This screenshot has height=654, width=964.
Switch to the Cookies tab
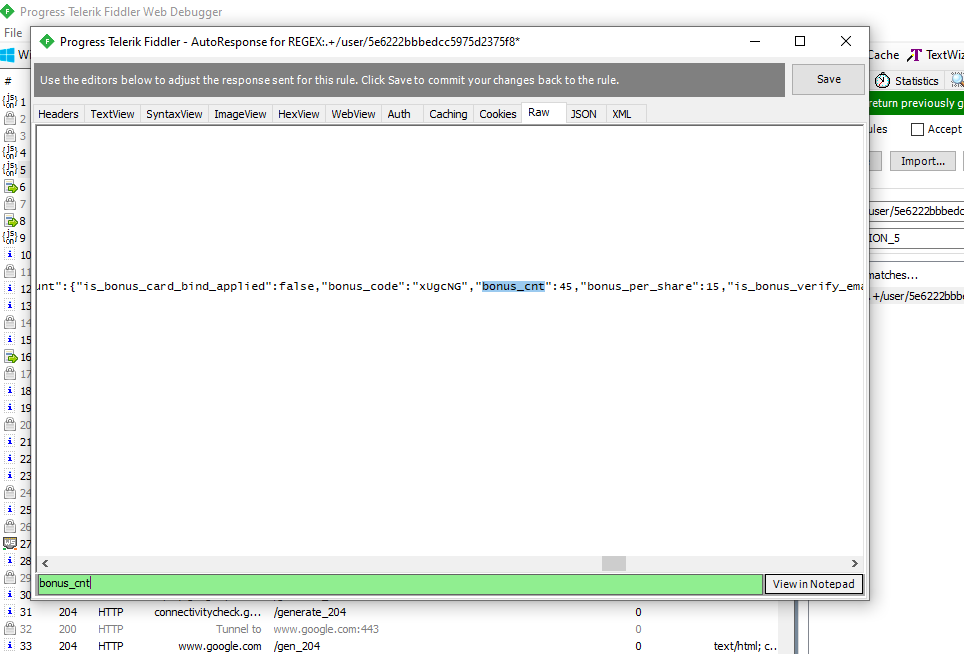pyautogui.click(x=497, y=114)
